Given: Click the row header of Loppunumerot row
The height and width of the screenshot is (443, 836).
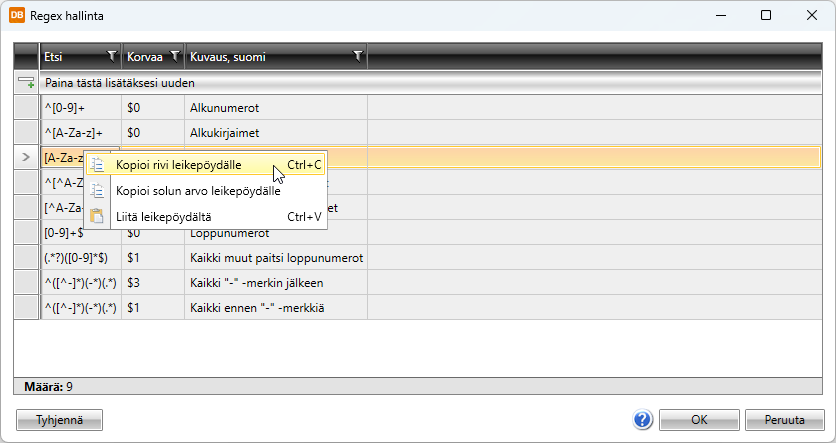Looking at the screenshot, I should [26, 232].
